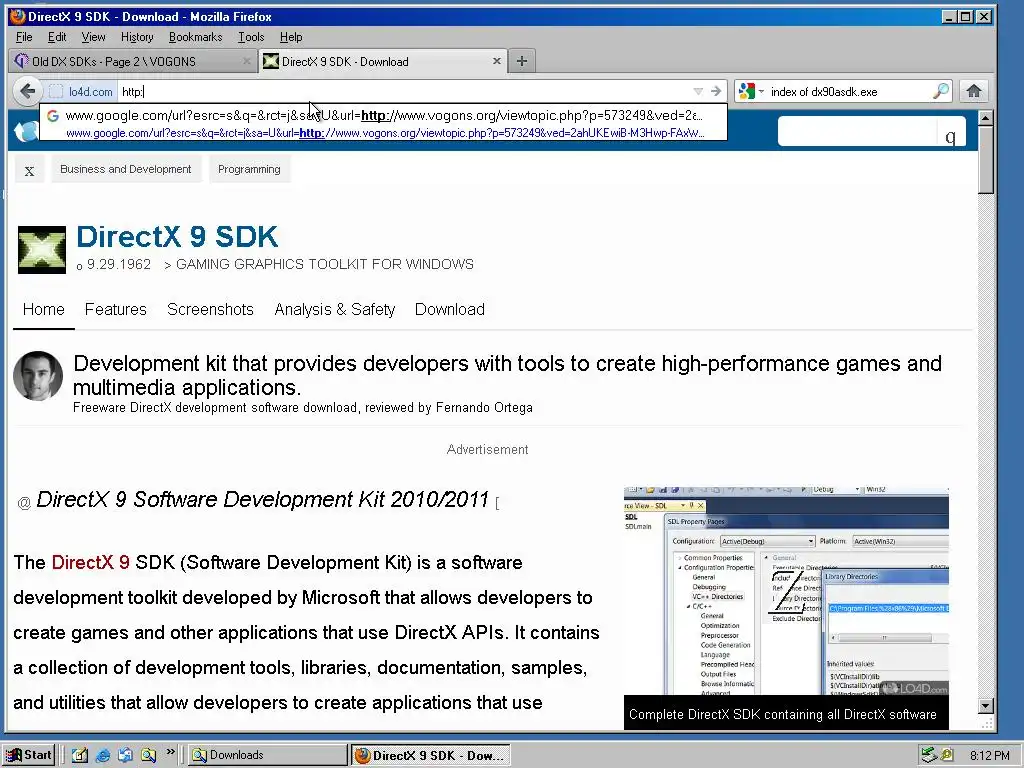Go to the Screenshots tab
The height and width of the screenshot is (768, 1024).
point(210,310)
